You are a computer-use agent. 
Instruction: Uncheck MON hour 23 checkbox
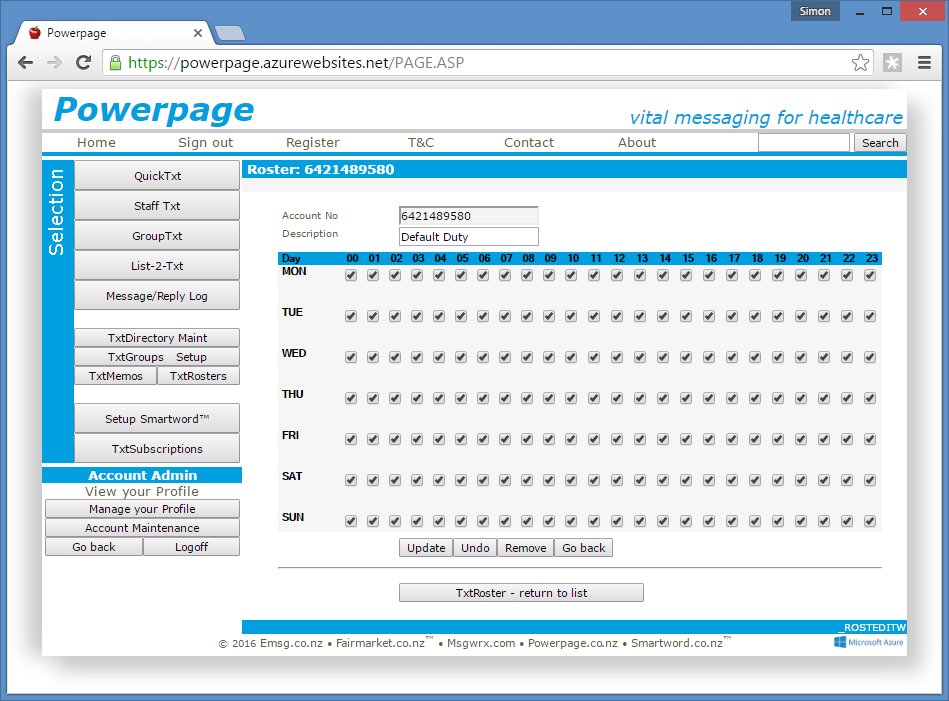[x=870, y=275]
